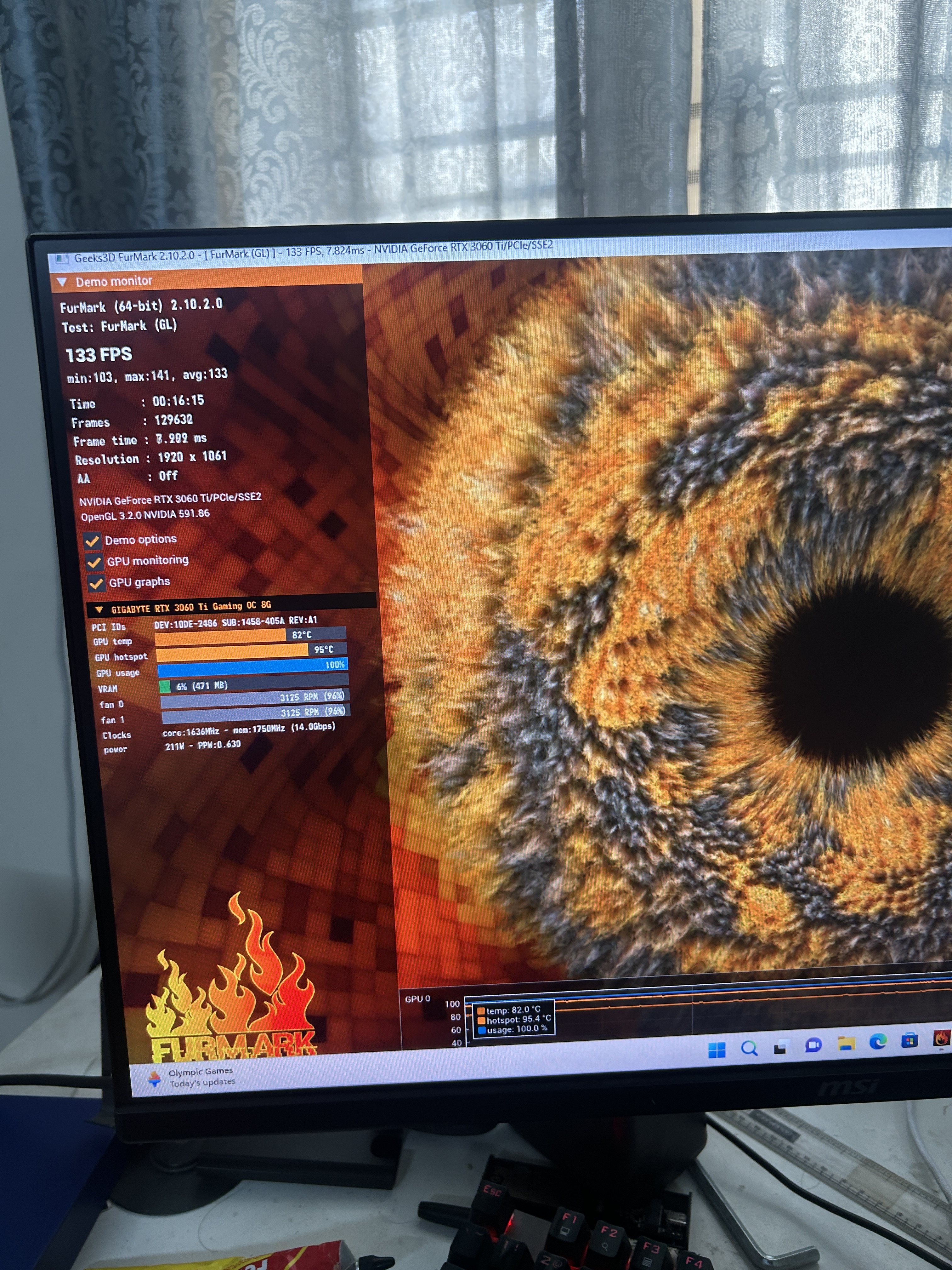Collapse the GIGABYTE RTX 3060 Ti section

(99, 609)
